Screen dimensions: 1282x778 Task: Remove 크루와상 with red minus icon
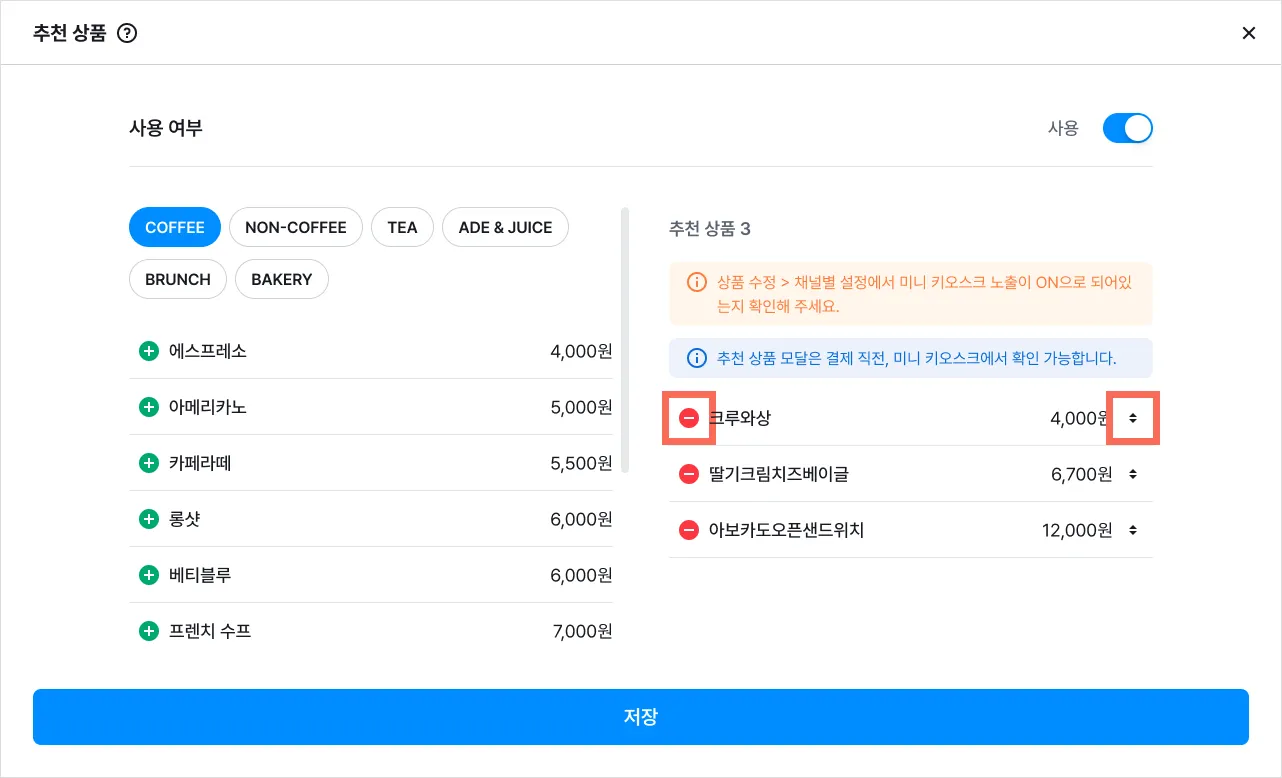click(x=689, y=418)
